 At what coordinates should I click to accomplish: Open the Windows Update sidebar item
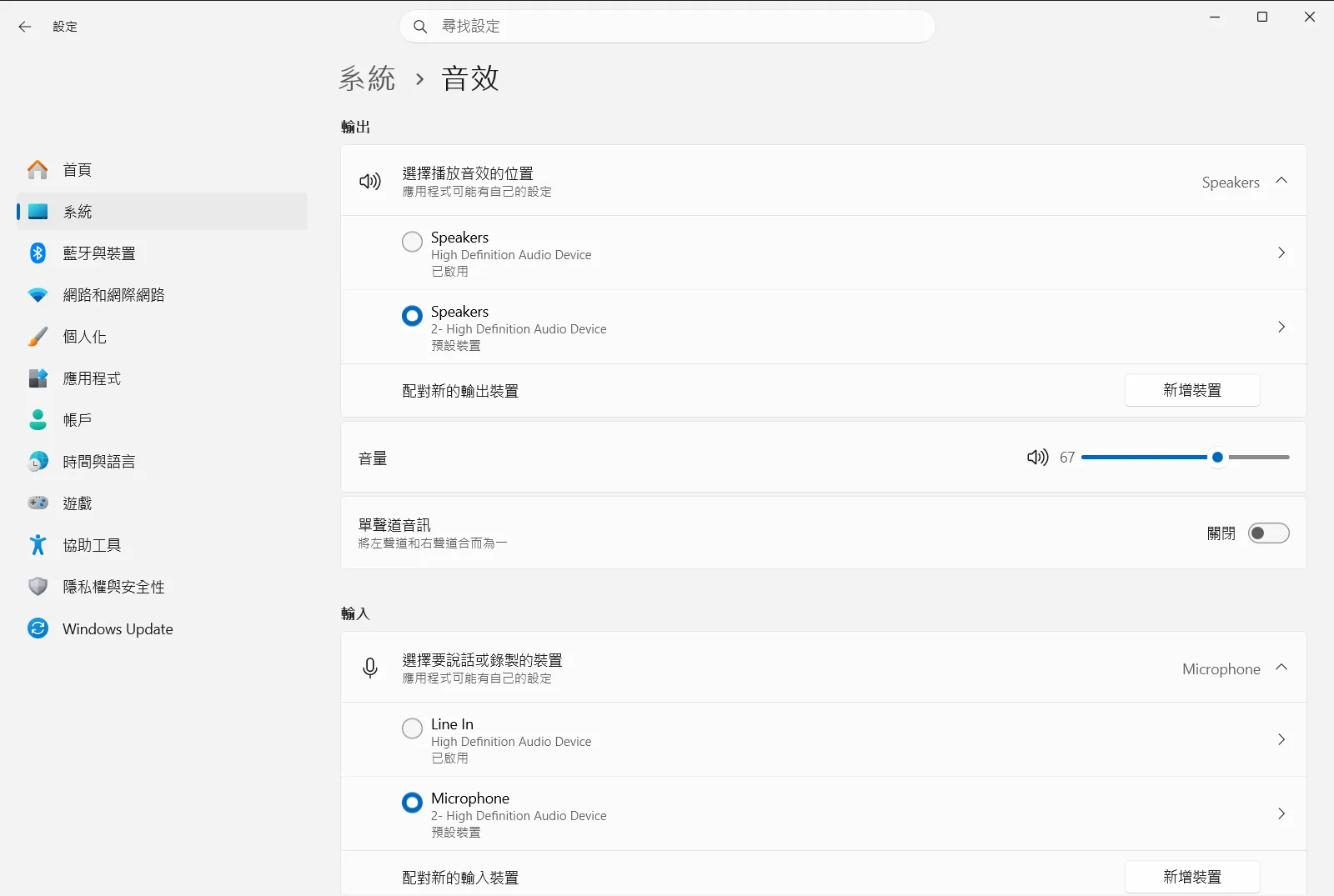click(162, 628)
